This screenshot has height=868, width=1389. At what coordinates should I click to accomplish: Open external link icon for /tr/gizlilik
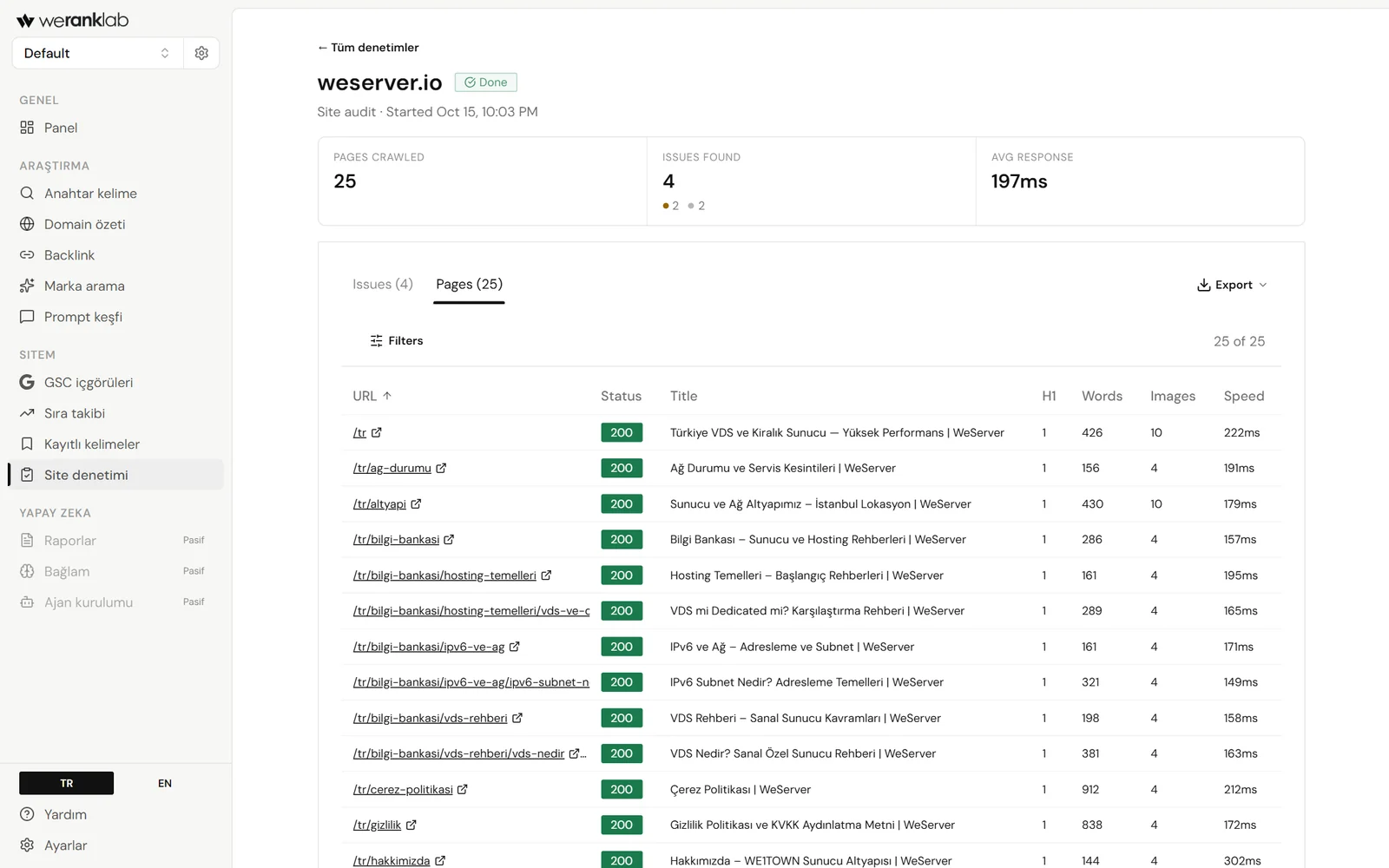[411, 825]
